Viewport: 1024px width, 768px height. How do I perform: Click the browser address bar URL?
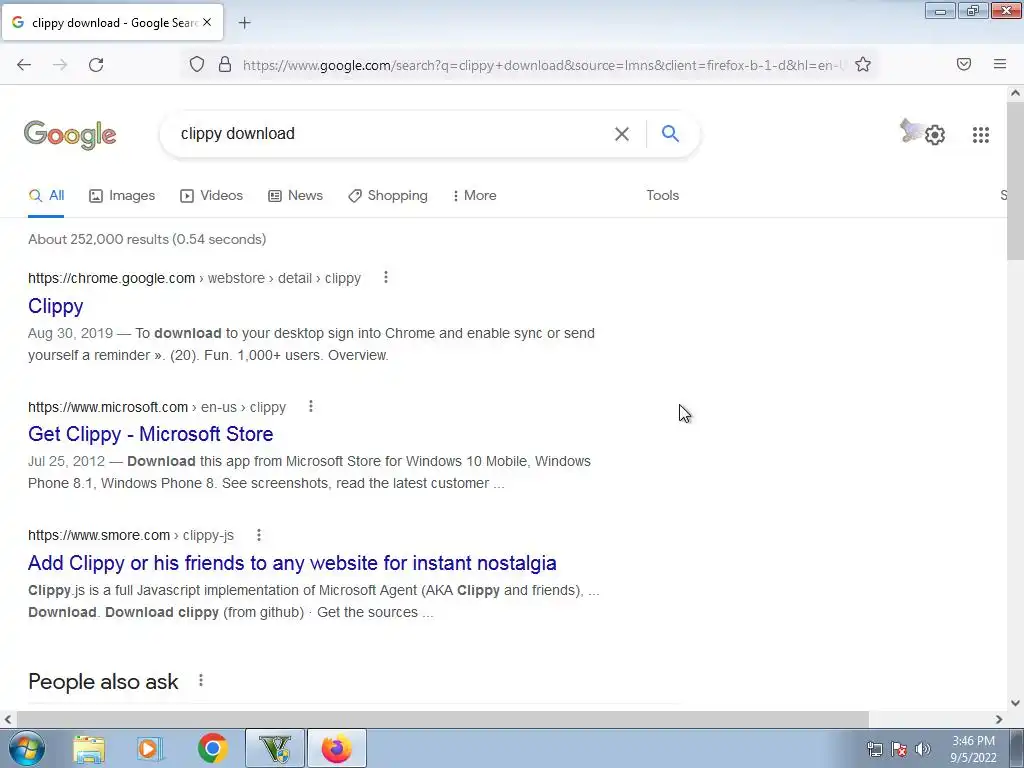[x=543, y=65]
